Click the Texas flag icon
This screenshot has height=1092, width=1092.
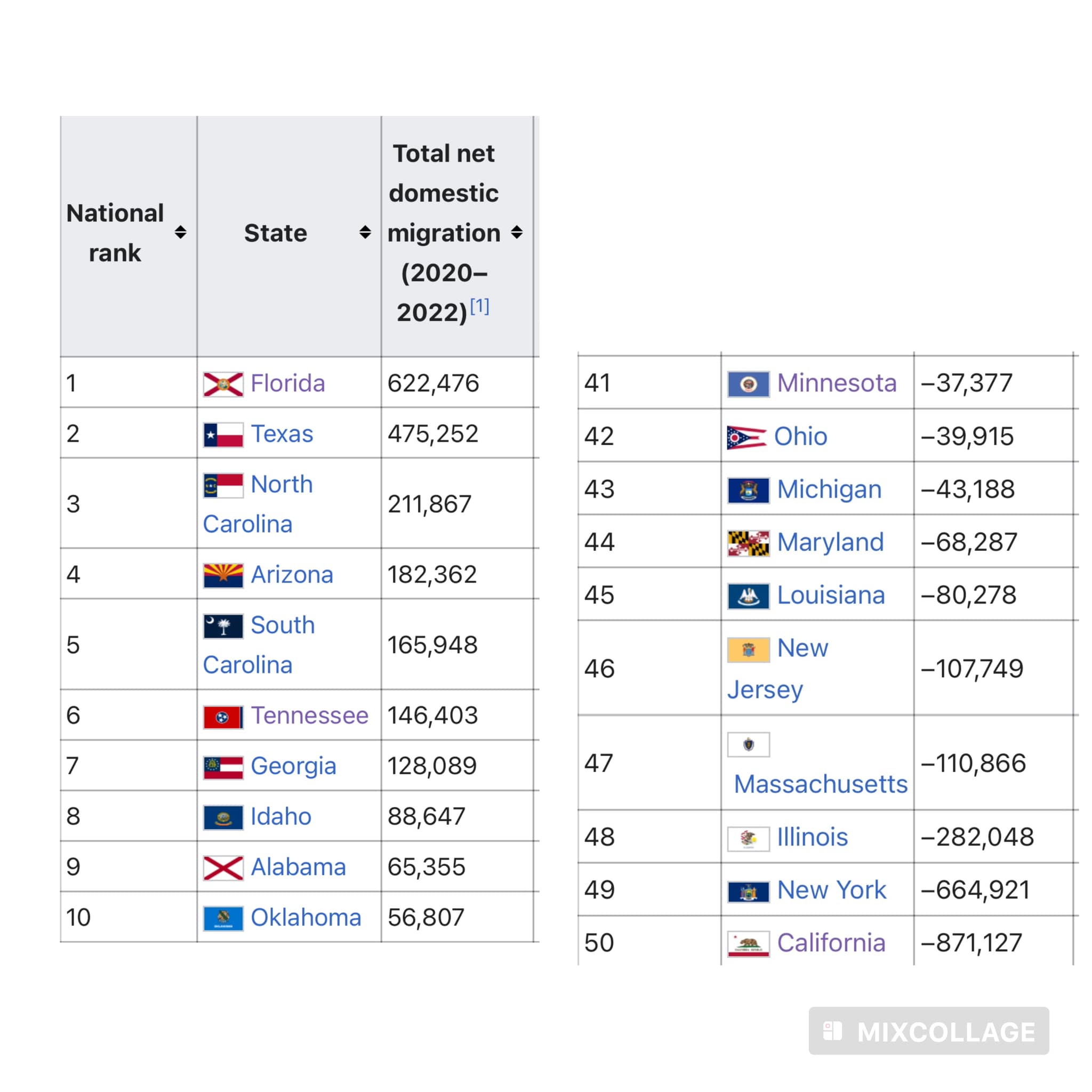click(223, 435)
